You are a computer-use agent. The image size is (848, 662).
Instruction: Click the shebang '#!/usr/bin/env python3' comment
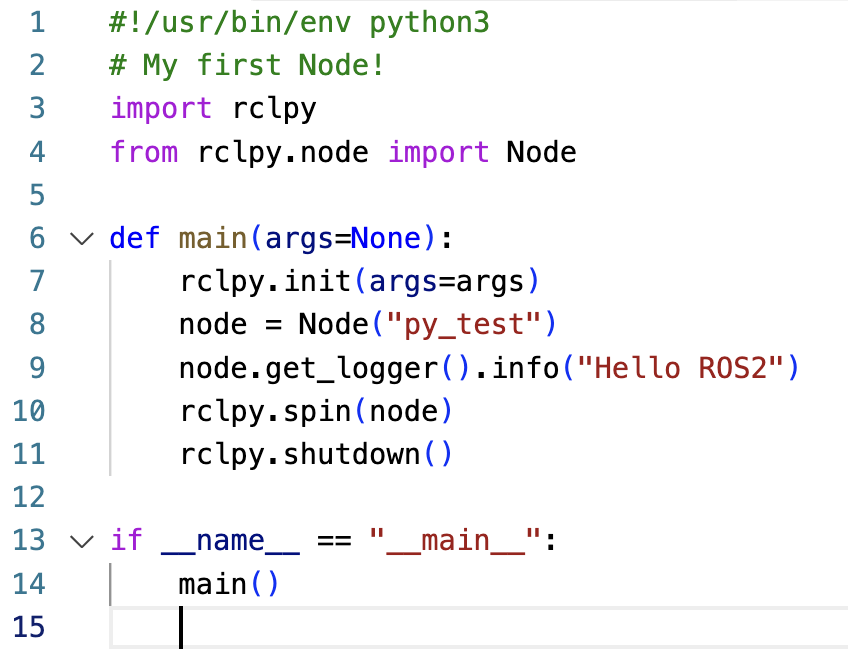(x=299, y=24)
